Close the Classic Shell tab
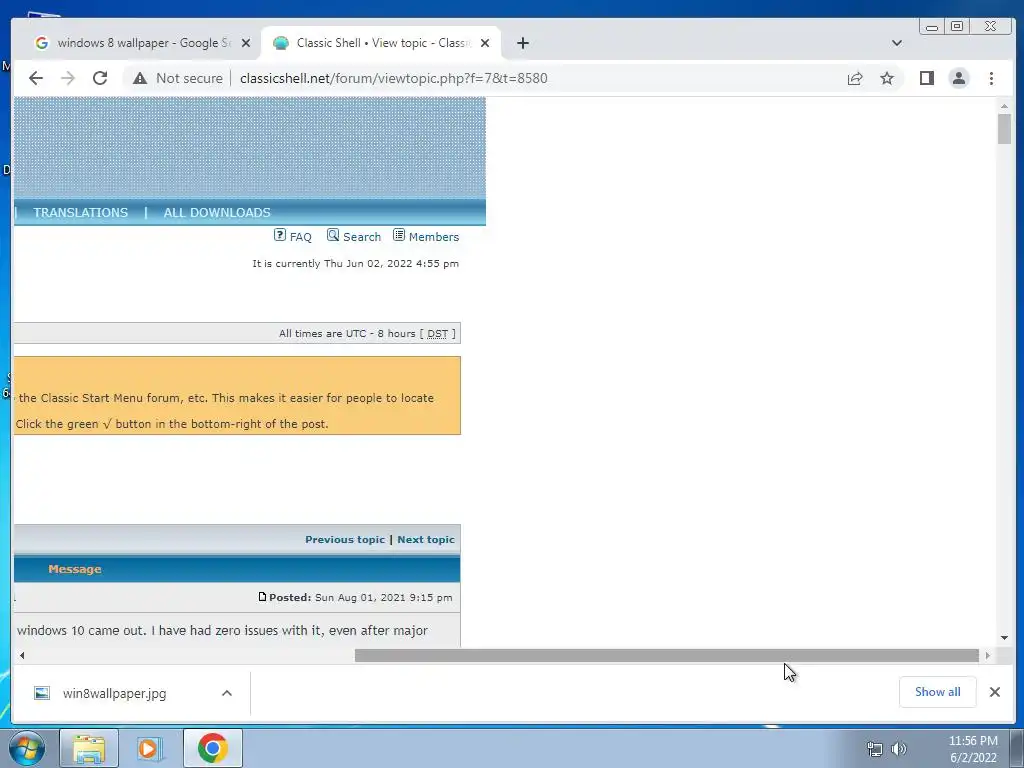 click(485, 43)
